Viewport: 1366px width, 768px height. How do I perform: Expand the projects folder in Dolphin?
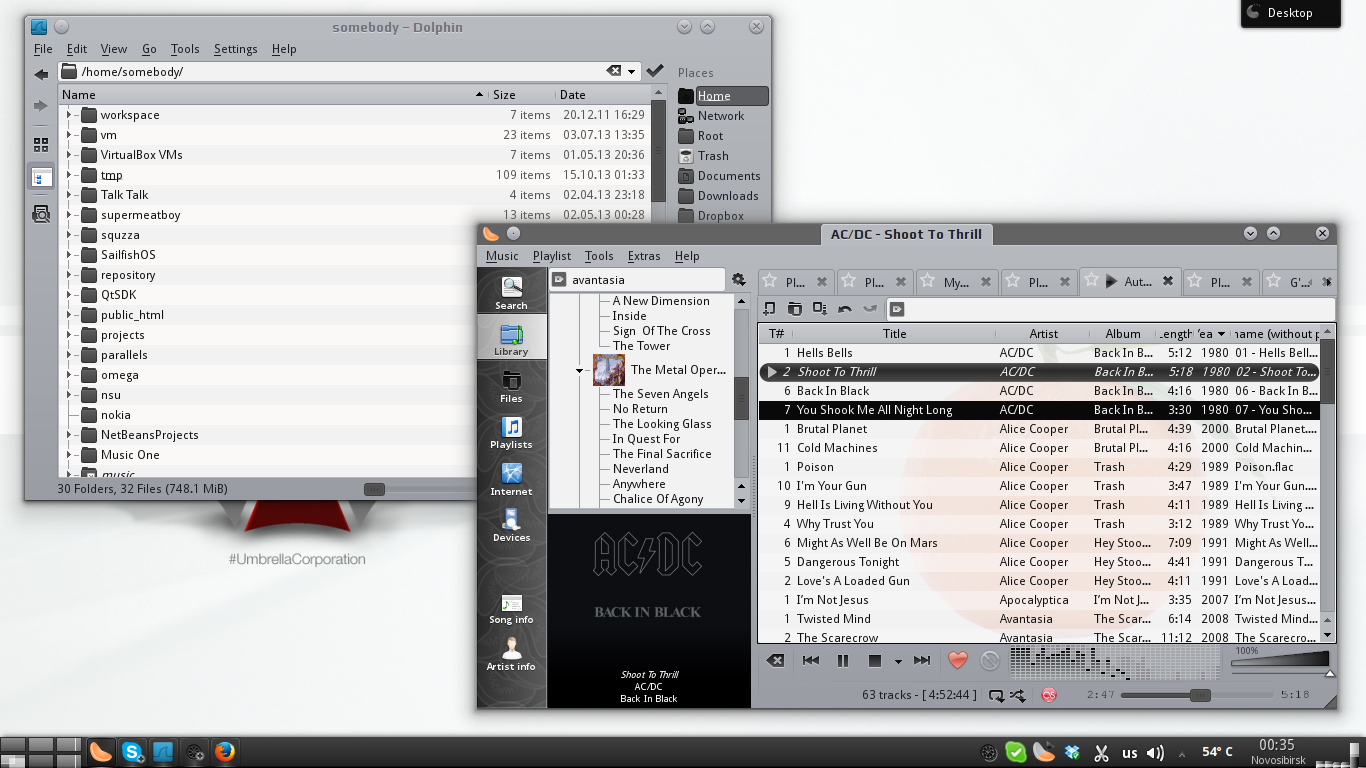[x=69, y=335]
